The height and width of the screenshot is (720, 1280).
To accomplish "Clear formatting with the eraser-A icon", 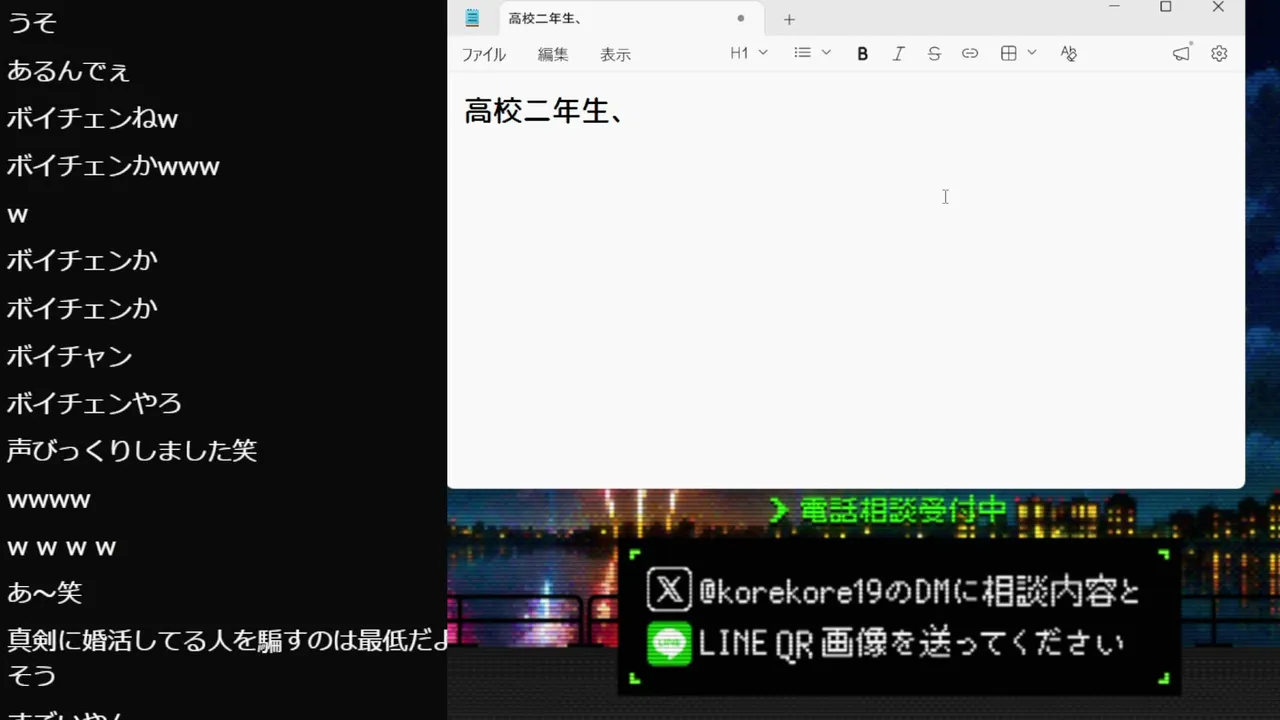I will point(1068,54).
